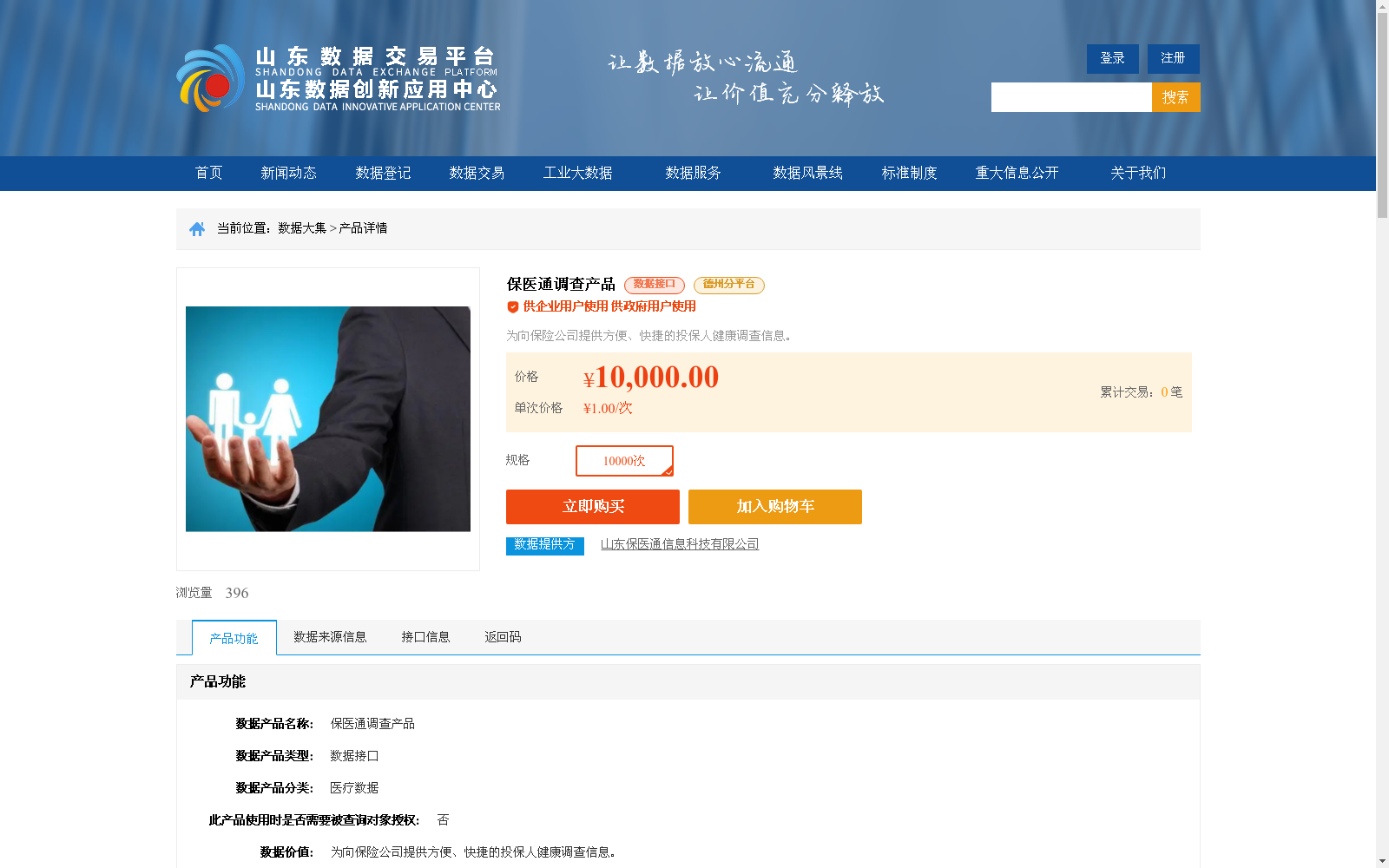Open 标准制度 menu item
The image size is (1389, 868).
click(x=909, y=173)
